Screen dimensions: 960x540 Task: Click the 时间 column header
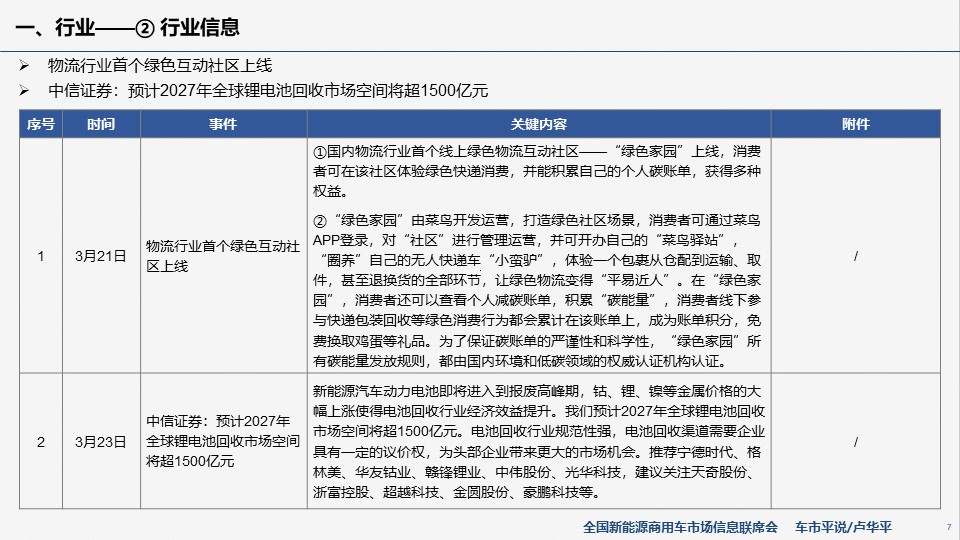point(101,124)
